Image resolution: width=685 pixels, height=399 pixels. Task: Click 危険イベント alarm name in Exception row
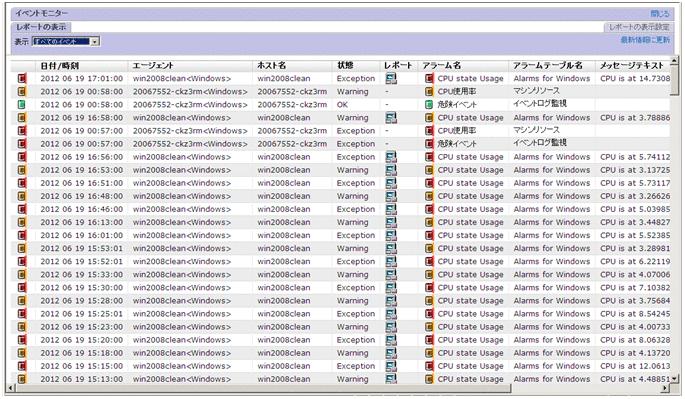[x=457, y=144]
